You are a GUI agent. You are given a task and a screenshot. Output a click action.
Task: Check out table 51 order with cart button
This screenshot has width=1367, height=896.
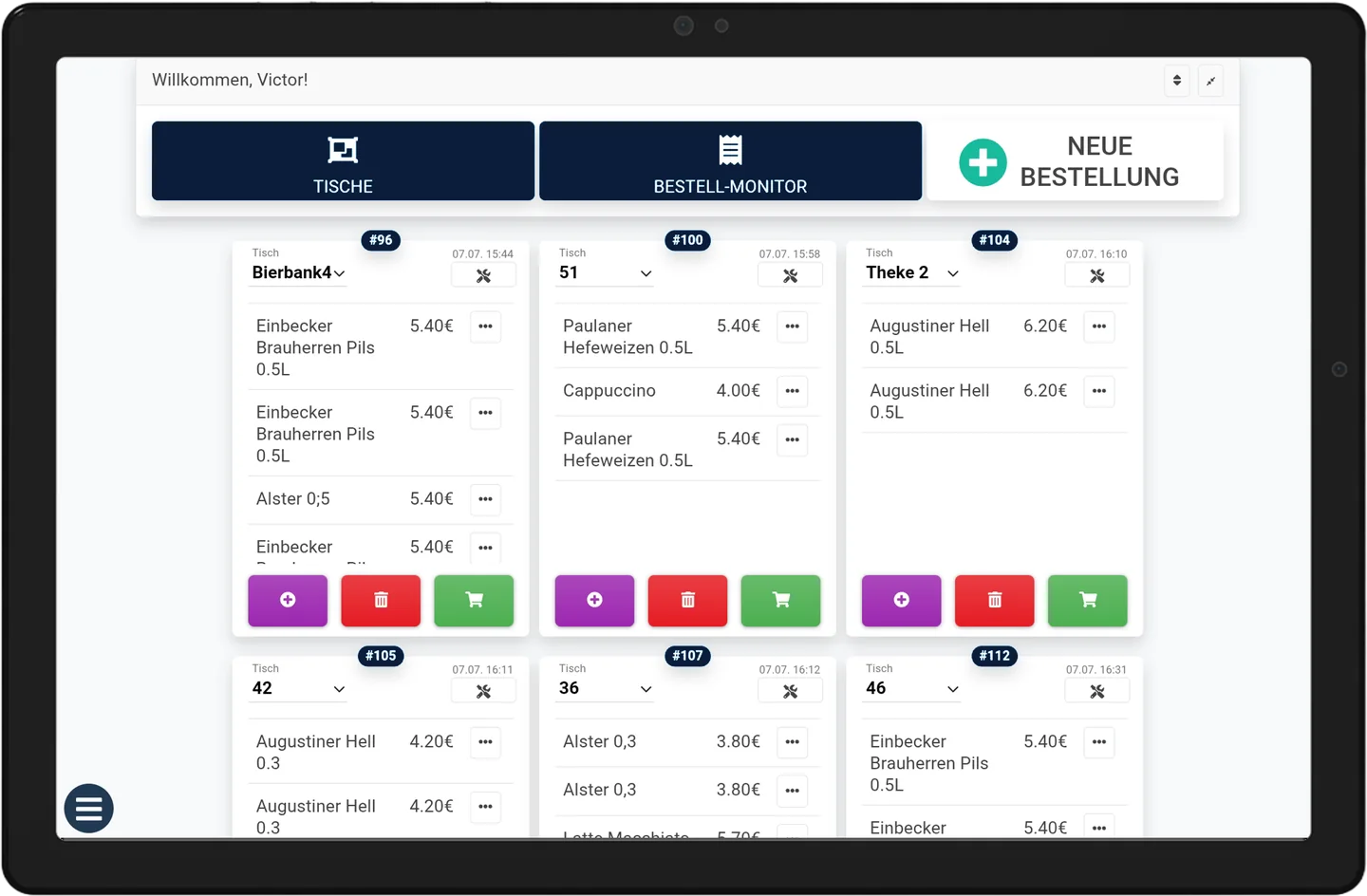click(780, 600)
